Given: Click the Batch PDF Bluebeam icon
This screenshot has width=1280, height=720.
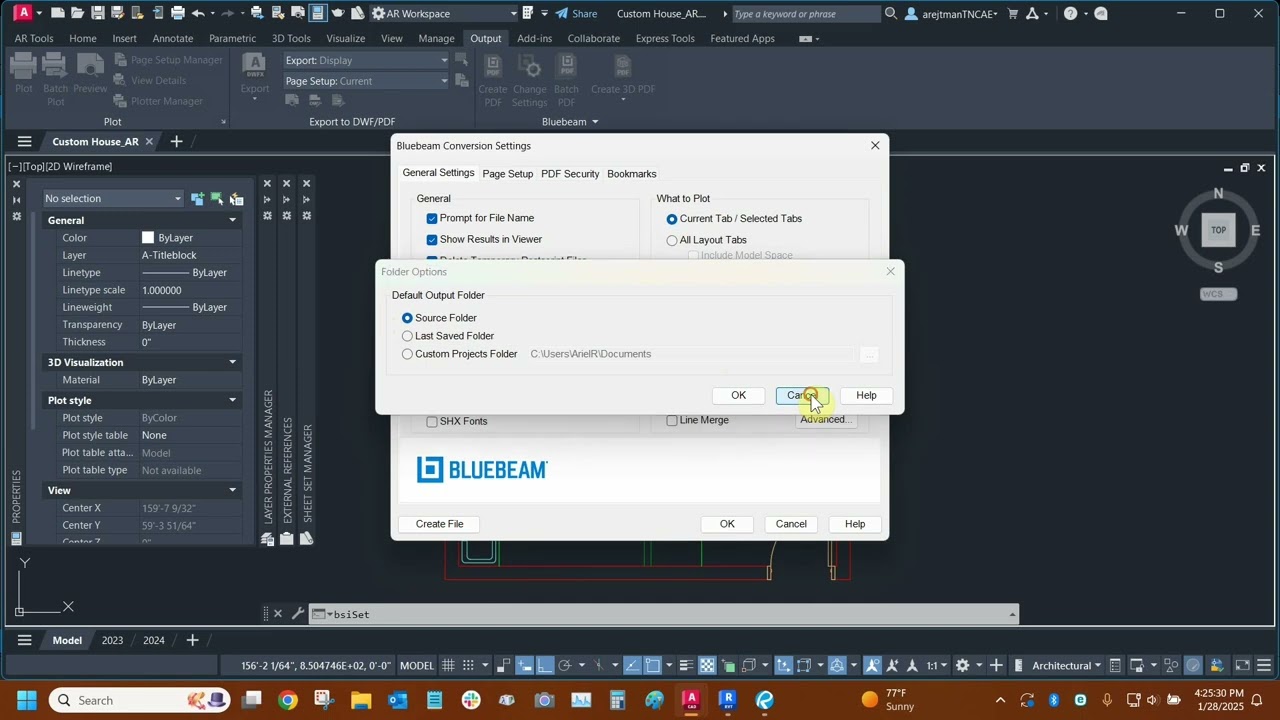Looking at the screenshot, I should (x=567, y=68).
